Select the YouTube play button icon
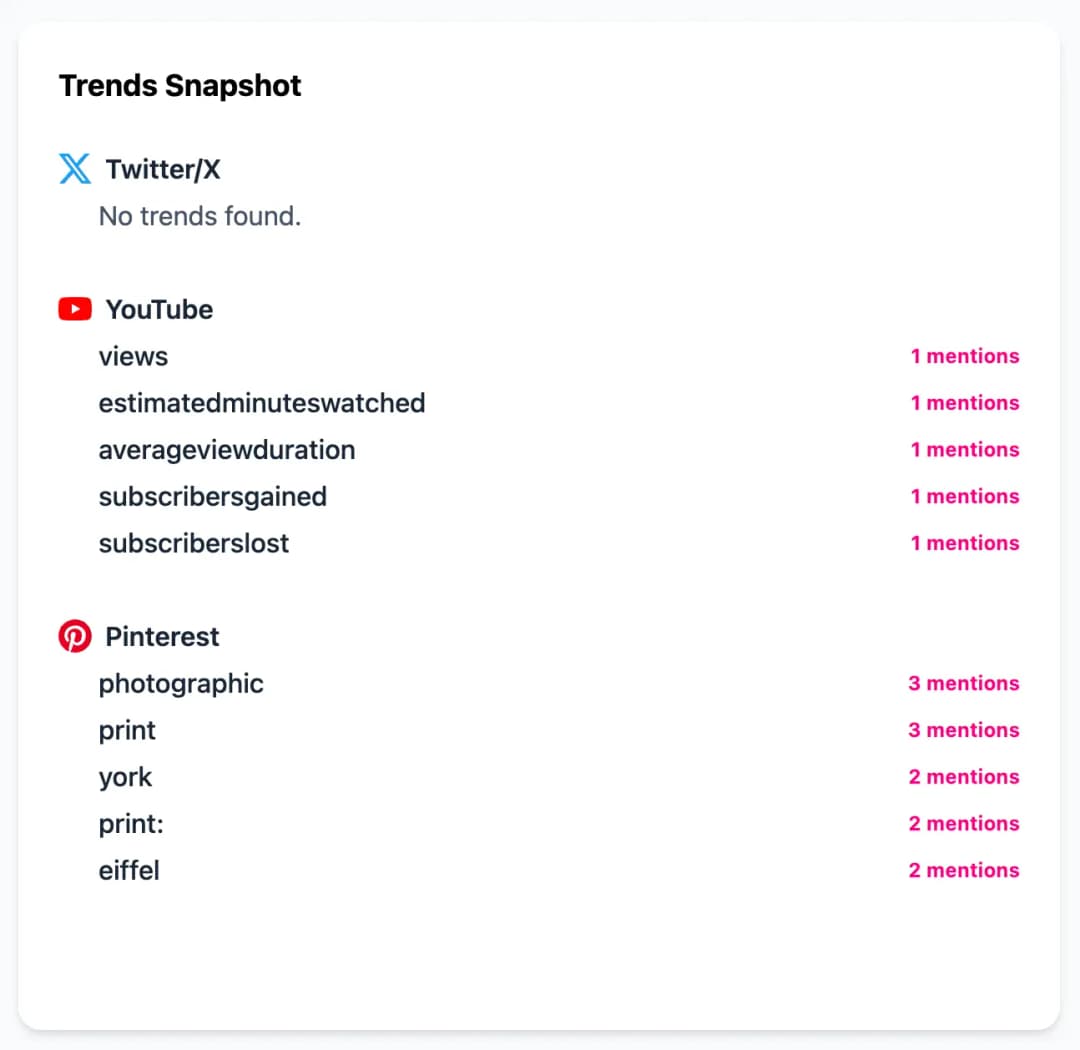The height and width of the screenshot is (1050, 1080). (74, 309)
